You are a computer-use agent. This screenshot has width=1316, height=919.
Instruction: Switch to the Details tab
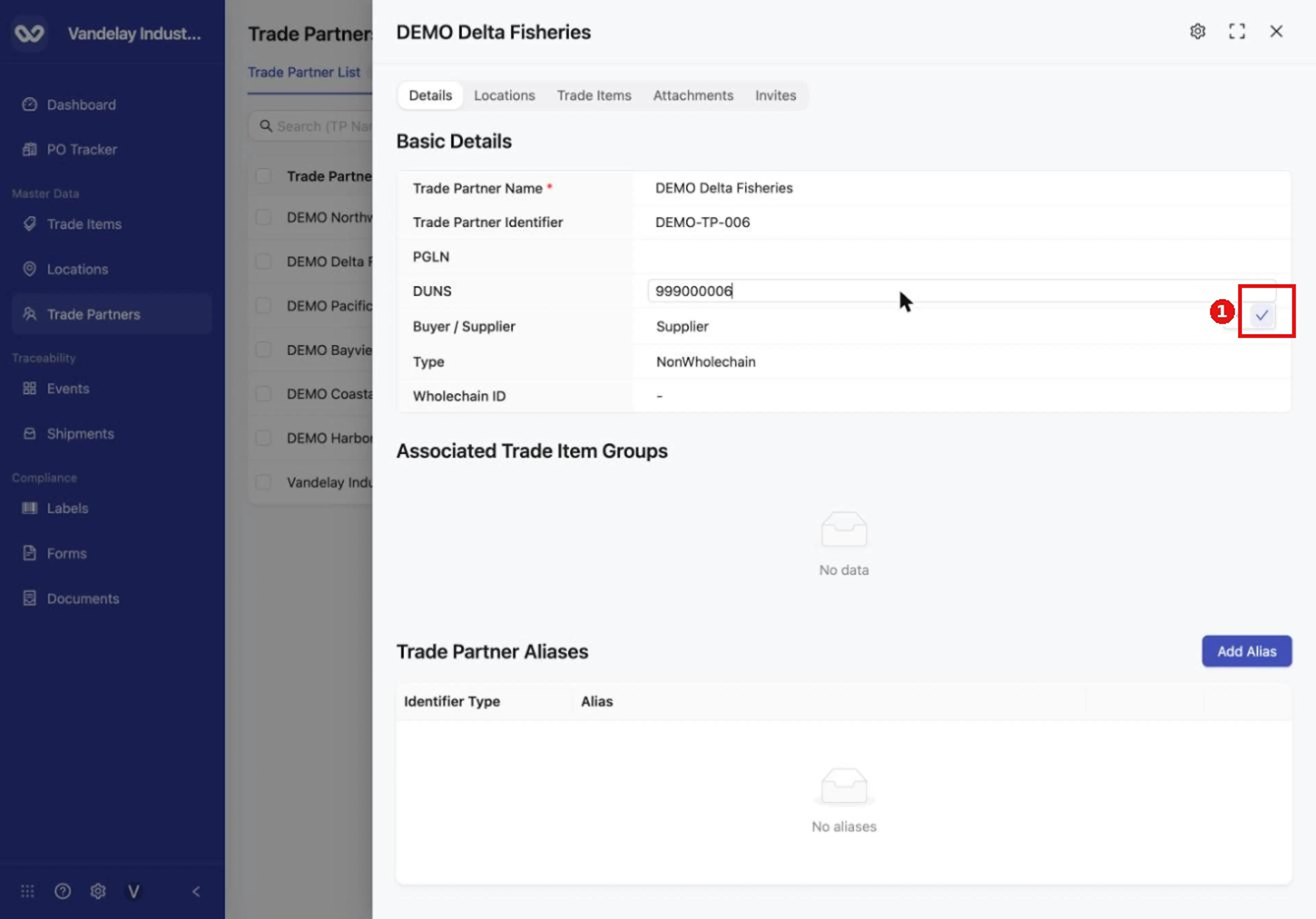point(430,95)
